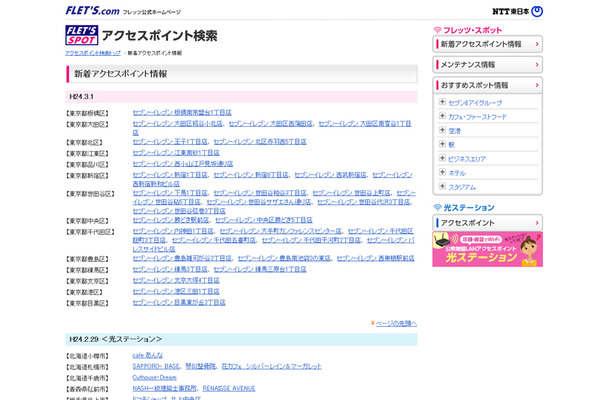Click the 光ステーション sidebar heading
Viewport: 610px width, 400px height.
click(x=464, y=208)
